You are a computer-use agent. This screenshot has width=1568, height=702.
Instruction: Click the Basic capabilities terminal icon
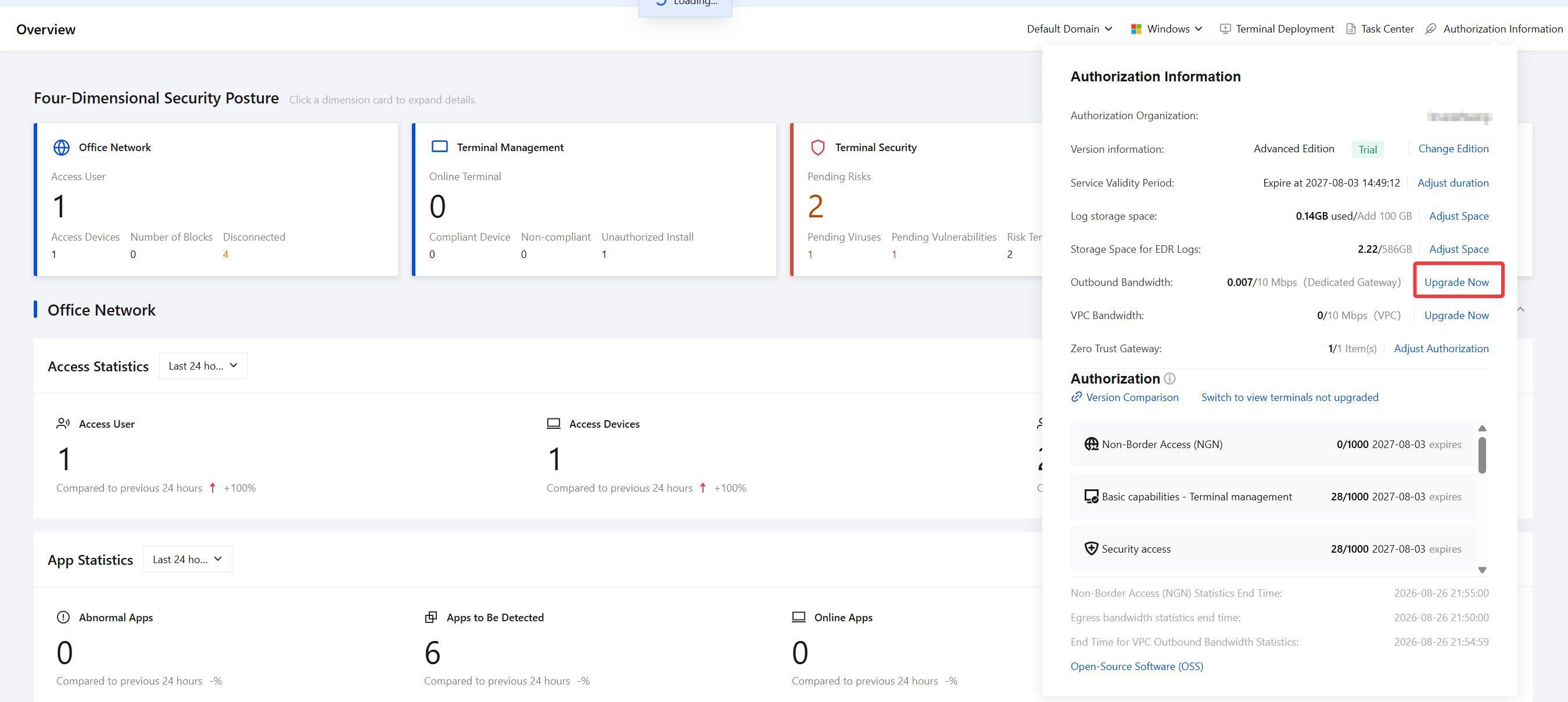pos(1091,496)
